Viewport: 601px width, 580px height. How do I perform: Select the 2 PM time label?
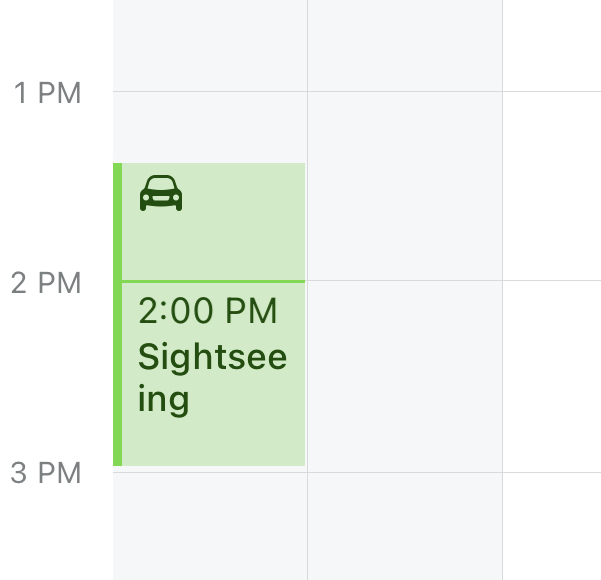[46, 283]
